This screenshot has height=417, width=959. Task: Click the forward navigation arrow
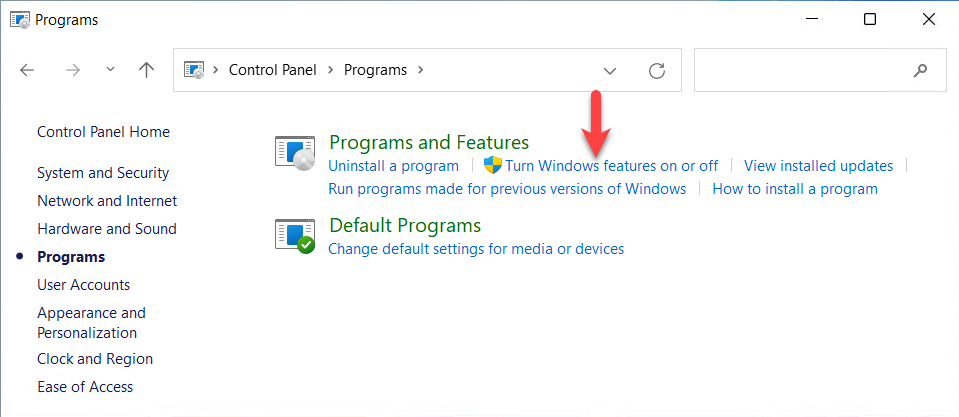pos(72,70)
